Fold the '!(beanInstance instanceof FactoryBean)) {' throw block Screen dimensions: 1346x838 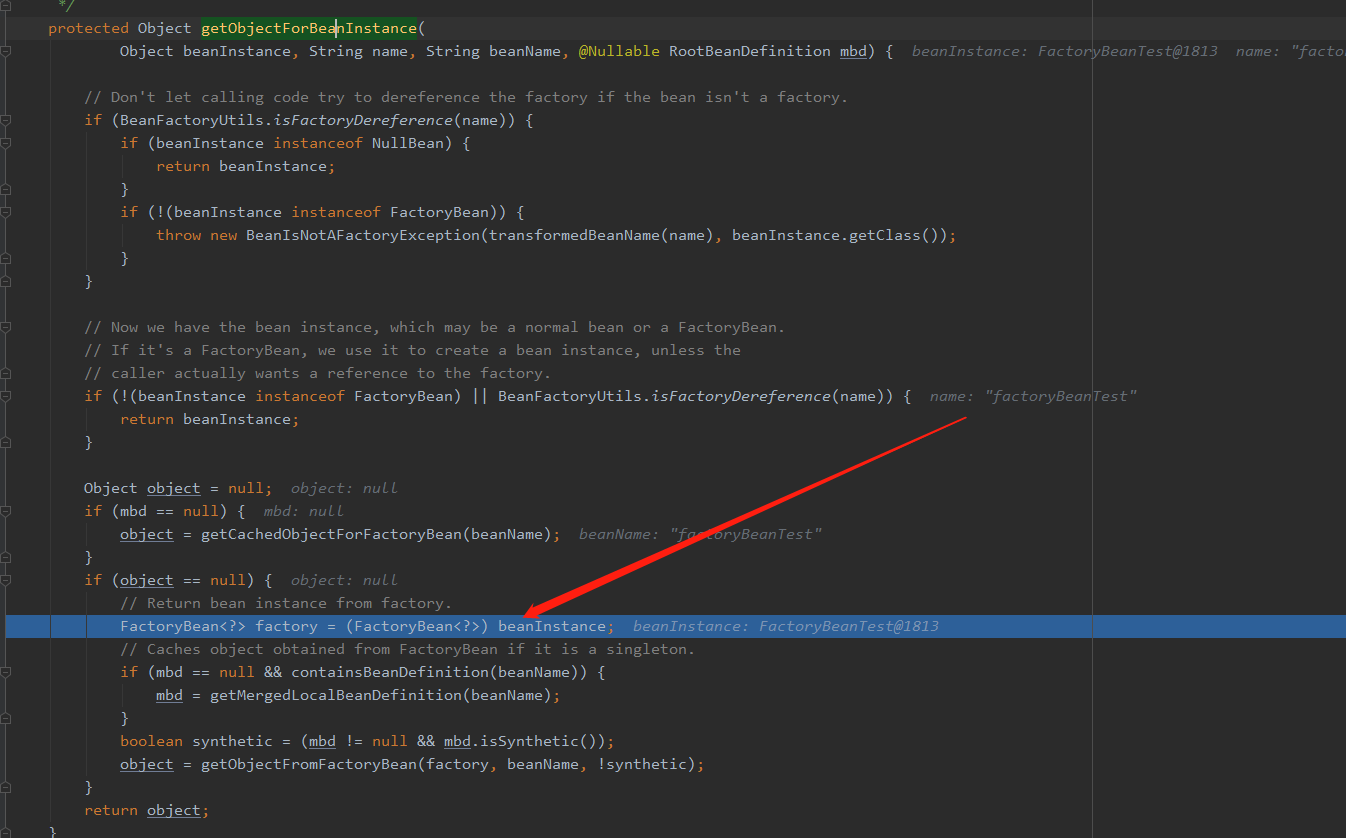tap(6, 212)
